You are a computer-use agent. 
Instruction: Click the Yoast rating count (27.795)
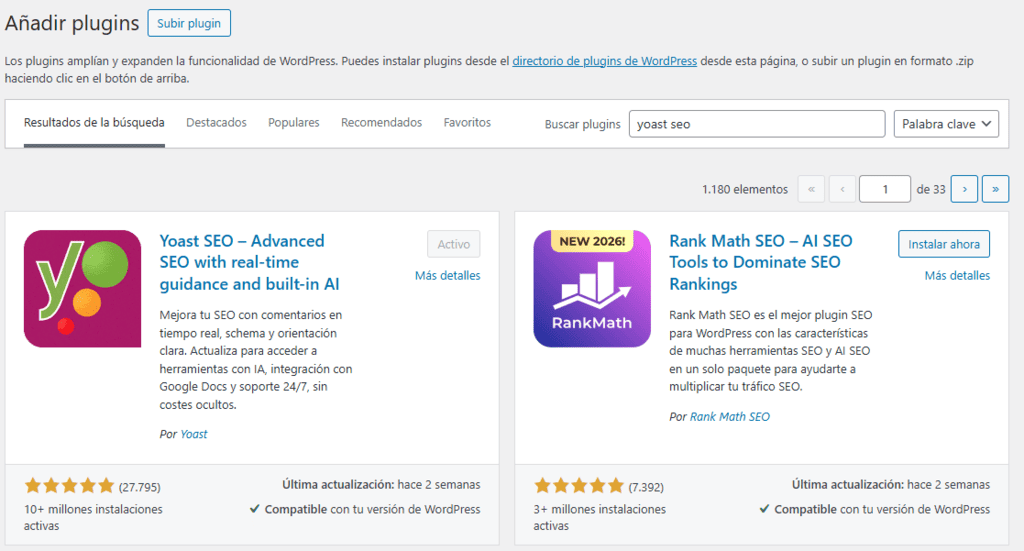pyautogui.click(x=140, y=487)
